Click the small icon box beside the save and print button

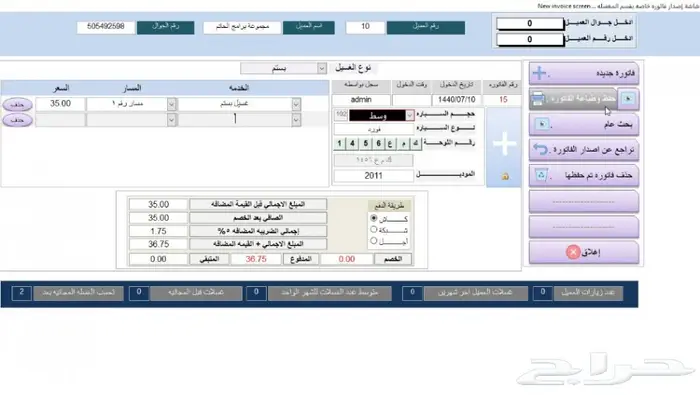628,99
